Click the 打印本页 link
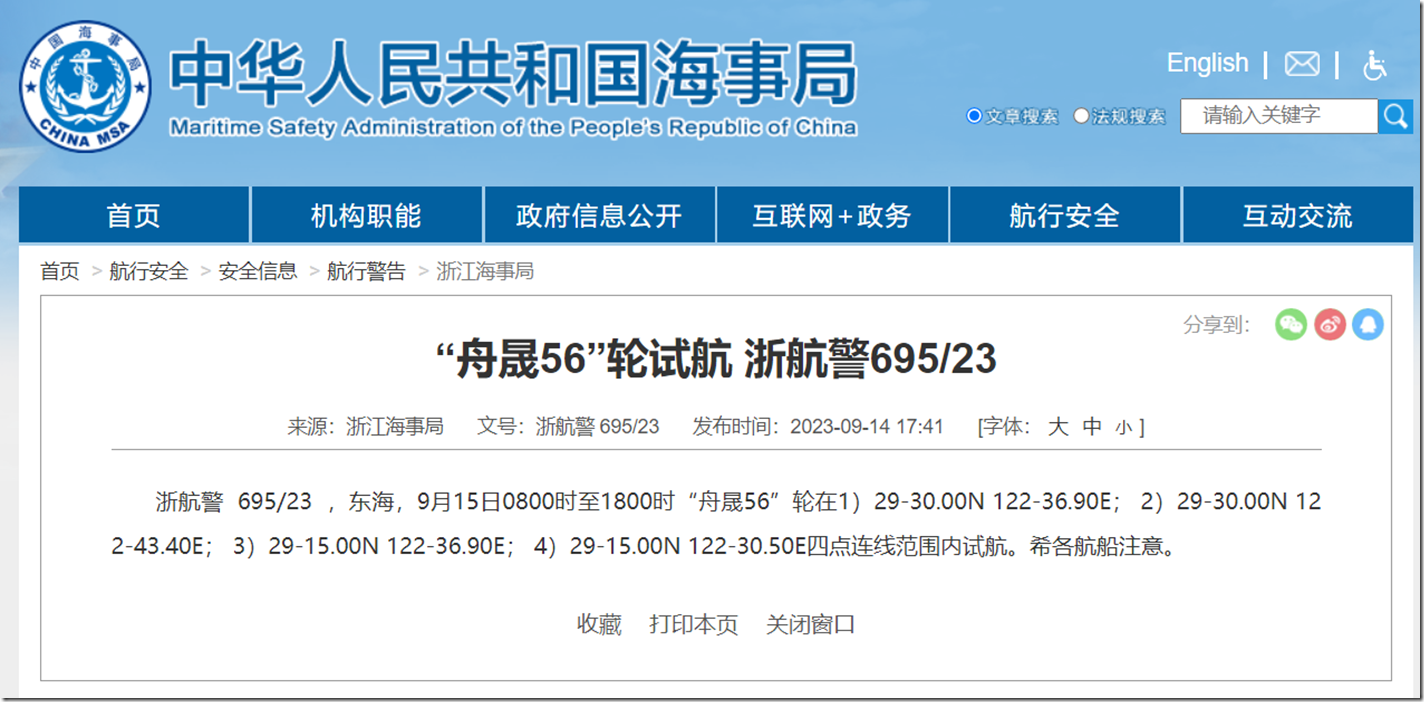 (x=693, y=625)
